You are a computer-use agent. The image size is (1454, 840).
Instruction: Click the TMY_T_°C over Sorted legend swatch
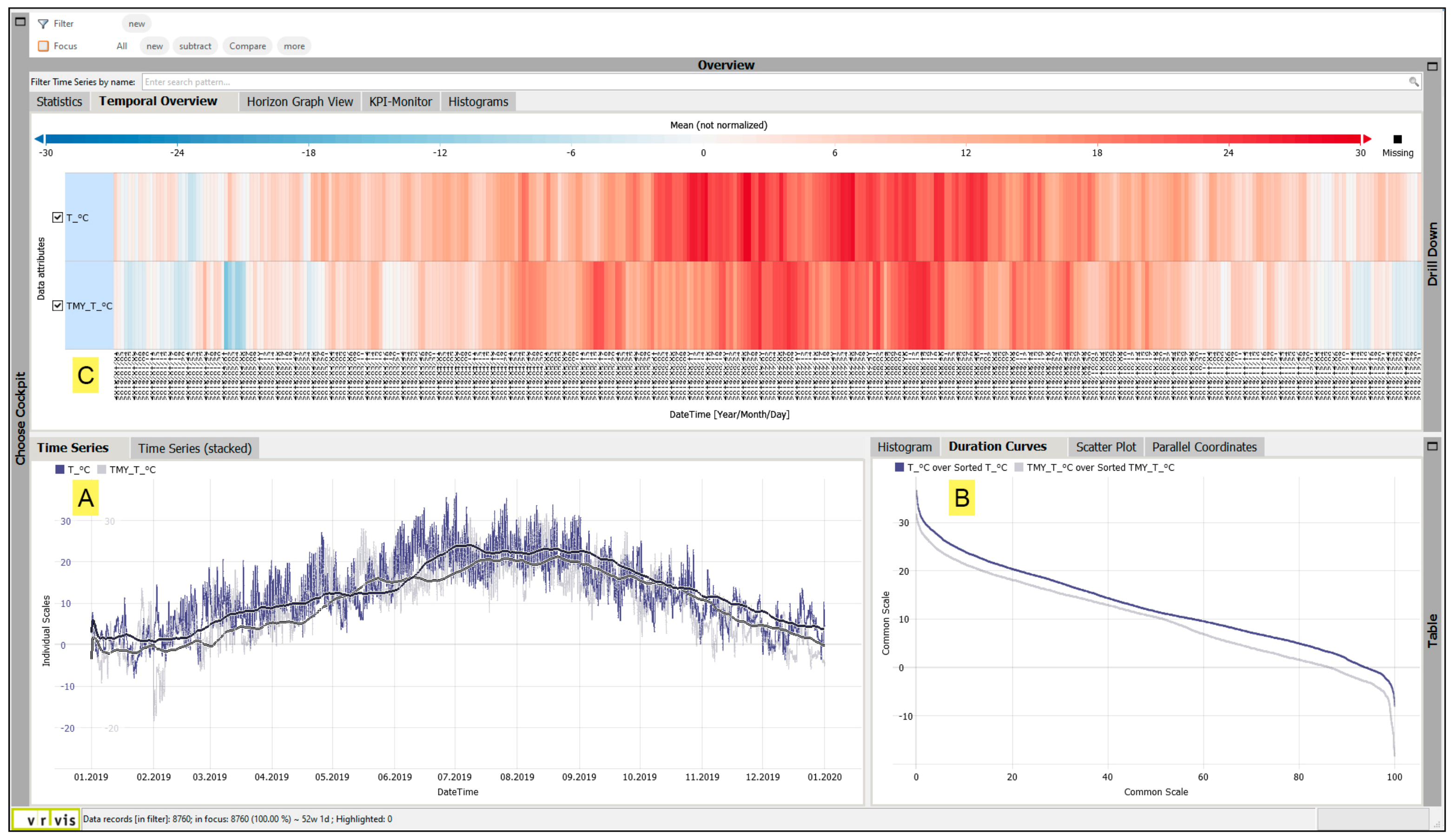pyautogui.click(x=1018, y=467)
